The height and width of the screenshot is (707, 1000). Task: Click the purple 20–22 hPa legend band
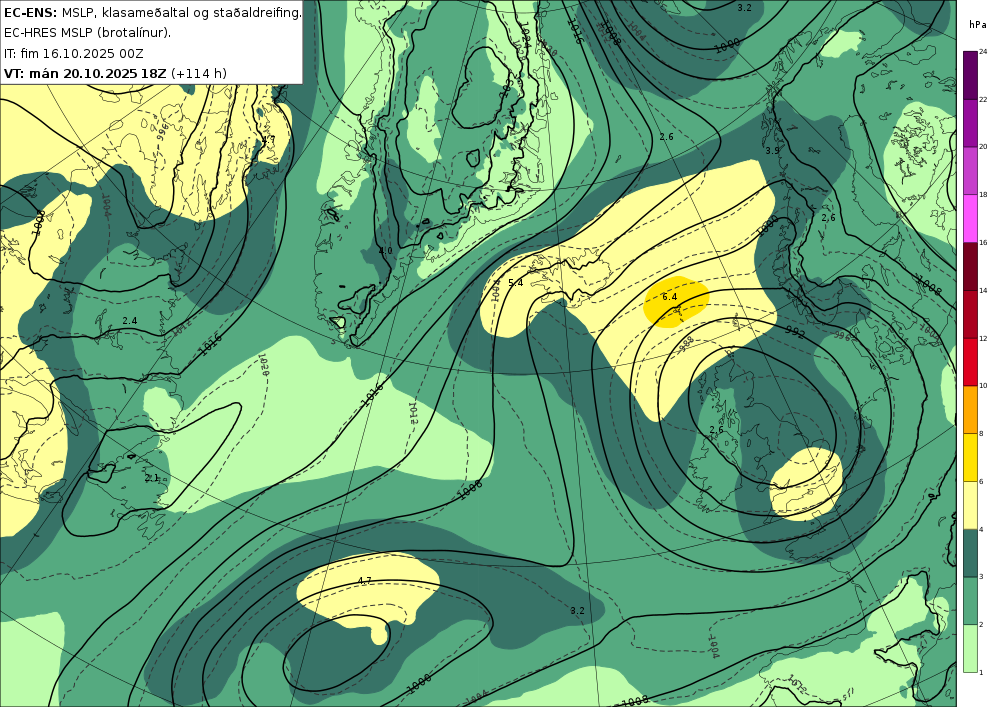(970, 123)
